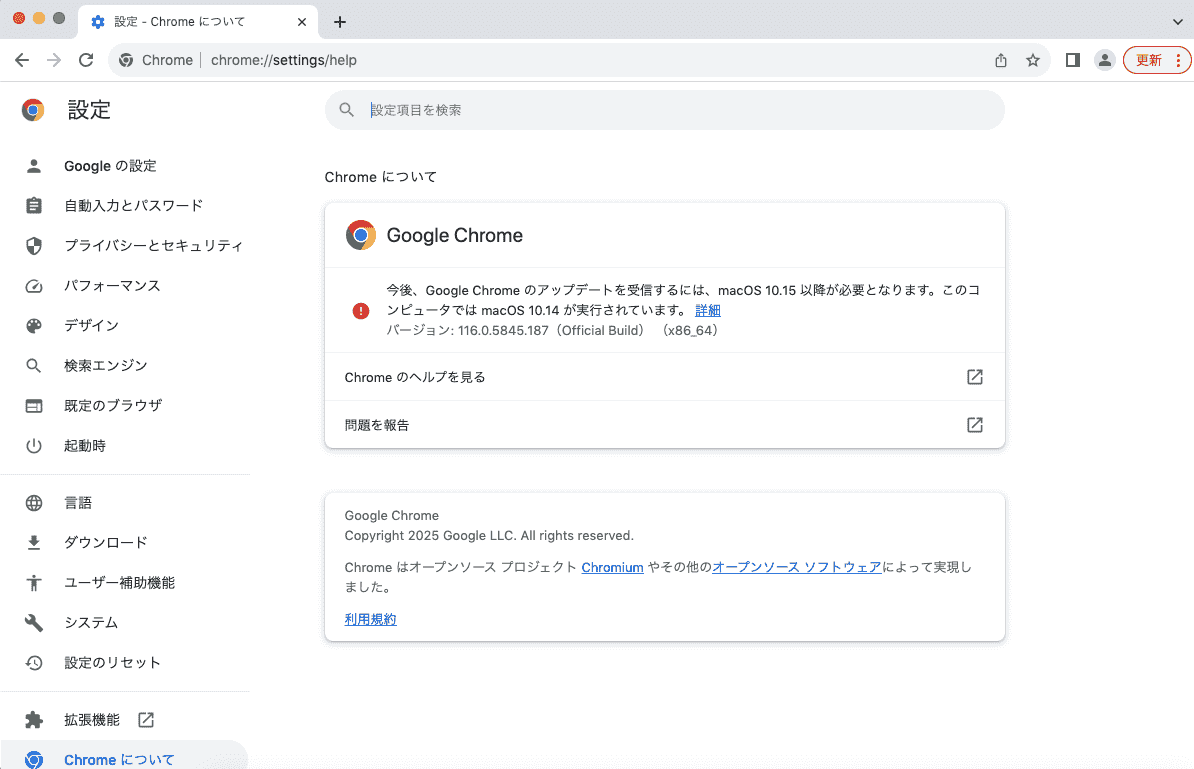Click the 言語 globe icon

click(x=34, y=503)
